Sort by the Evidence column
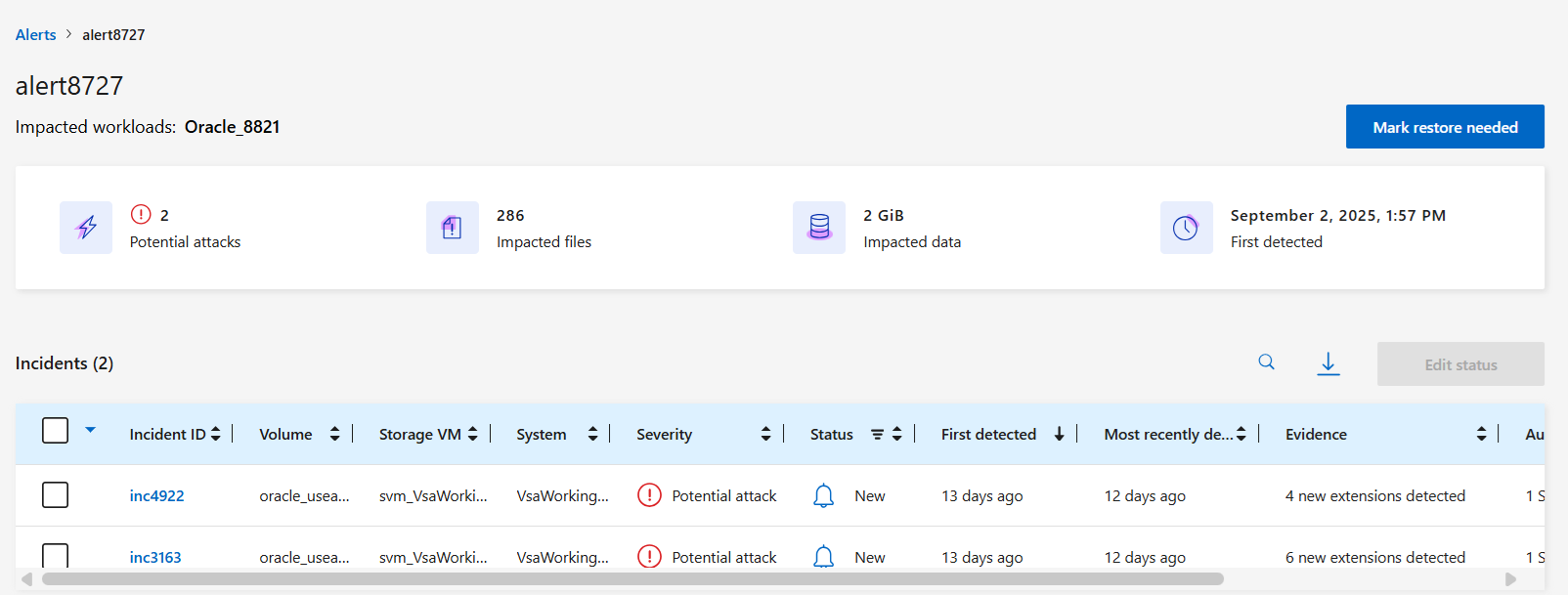The image size is (1568, 595). tap(1481, 435)
